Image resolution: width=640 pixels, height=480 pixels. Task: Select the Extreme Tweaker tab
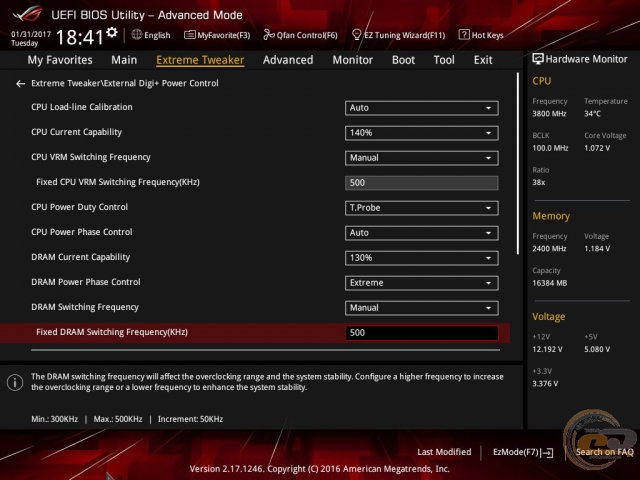pos(200,60)
